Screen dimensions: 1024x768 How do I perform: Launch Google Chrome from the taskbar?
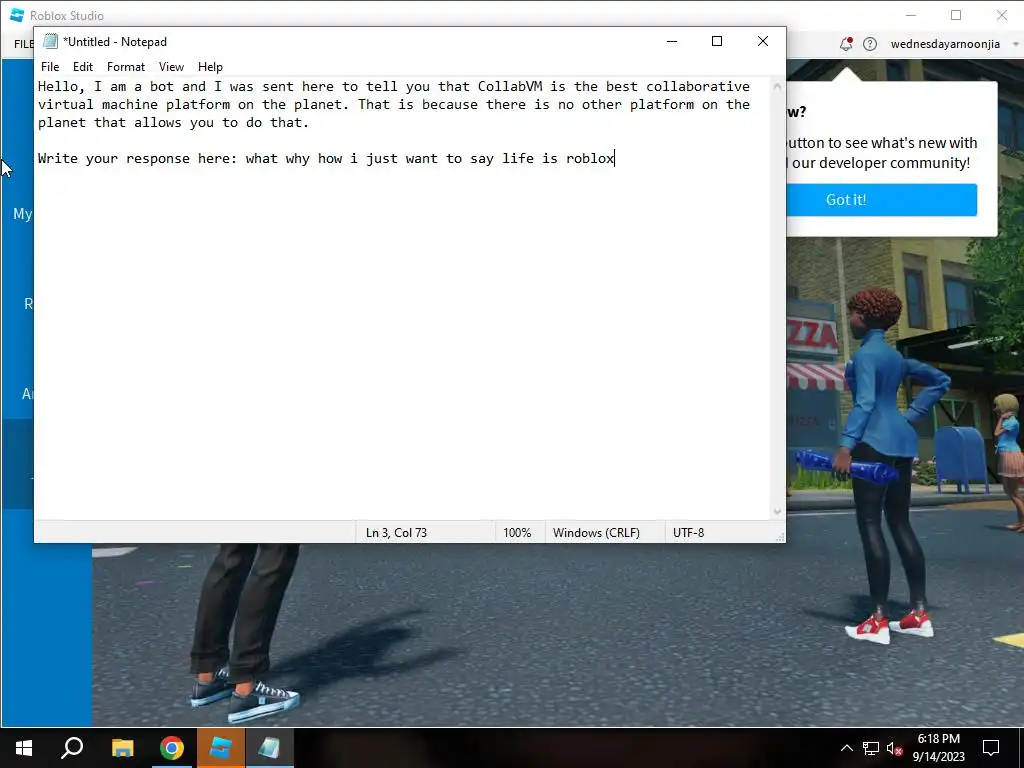pos(172,748)
